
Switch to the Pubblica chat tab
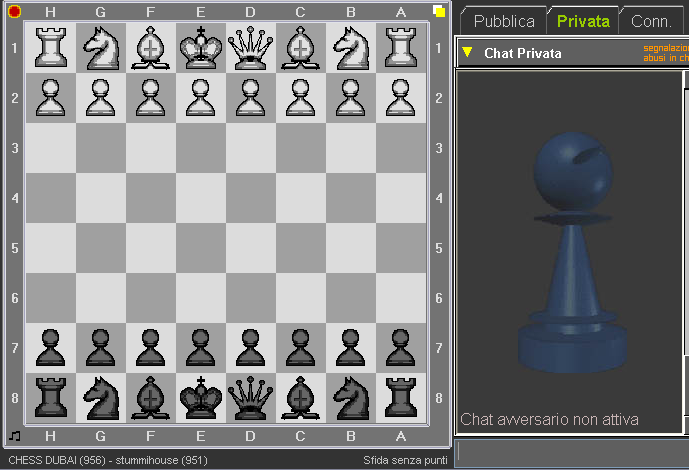[504, 21]
